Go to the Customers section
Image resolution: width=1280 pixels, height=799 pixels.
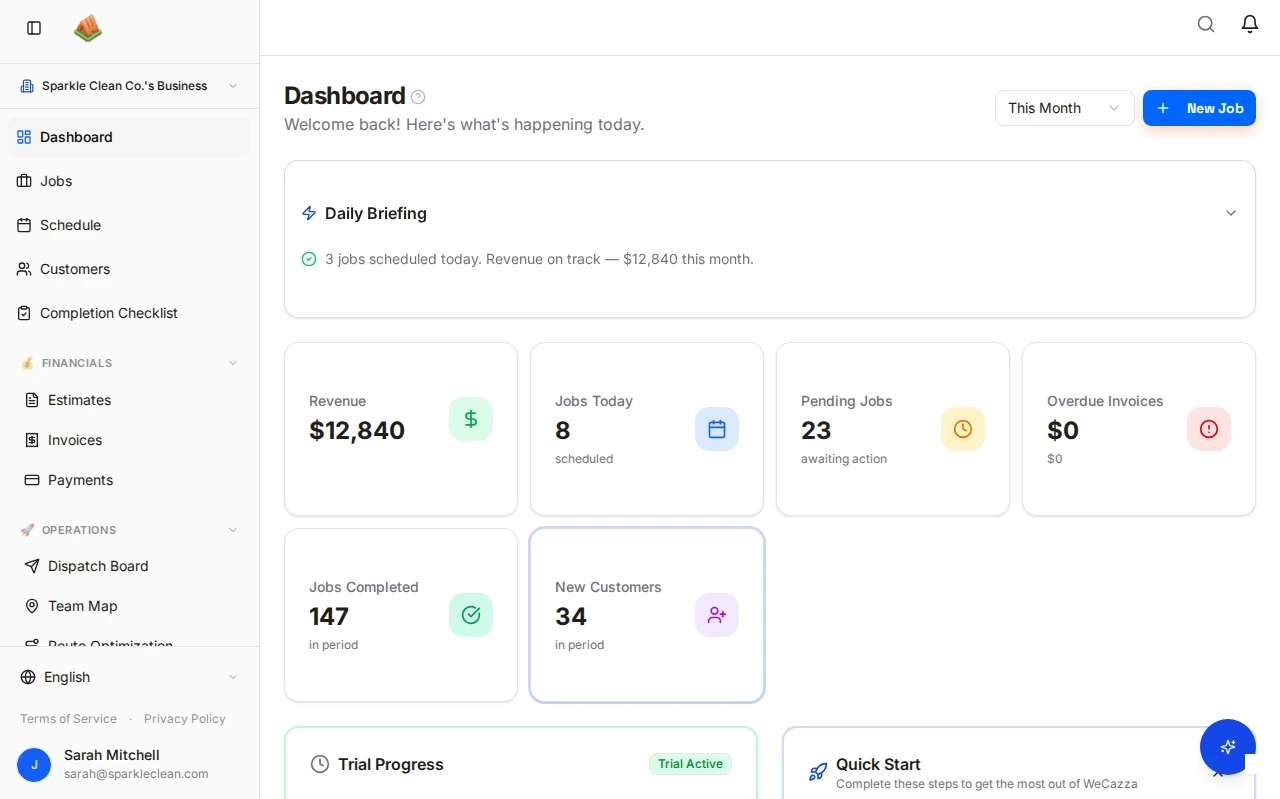coord(75,269)
